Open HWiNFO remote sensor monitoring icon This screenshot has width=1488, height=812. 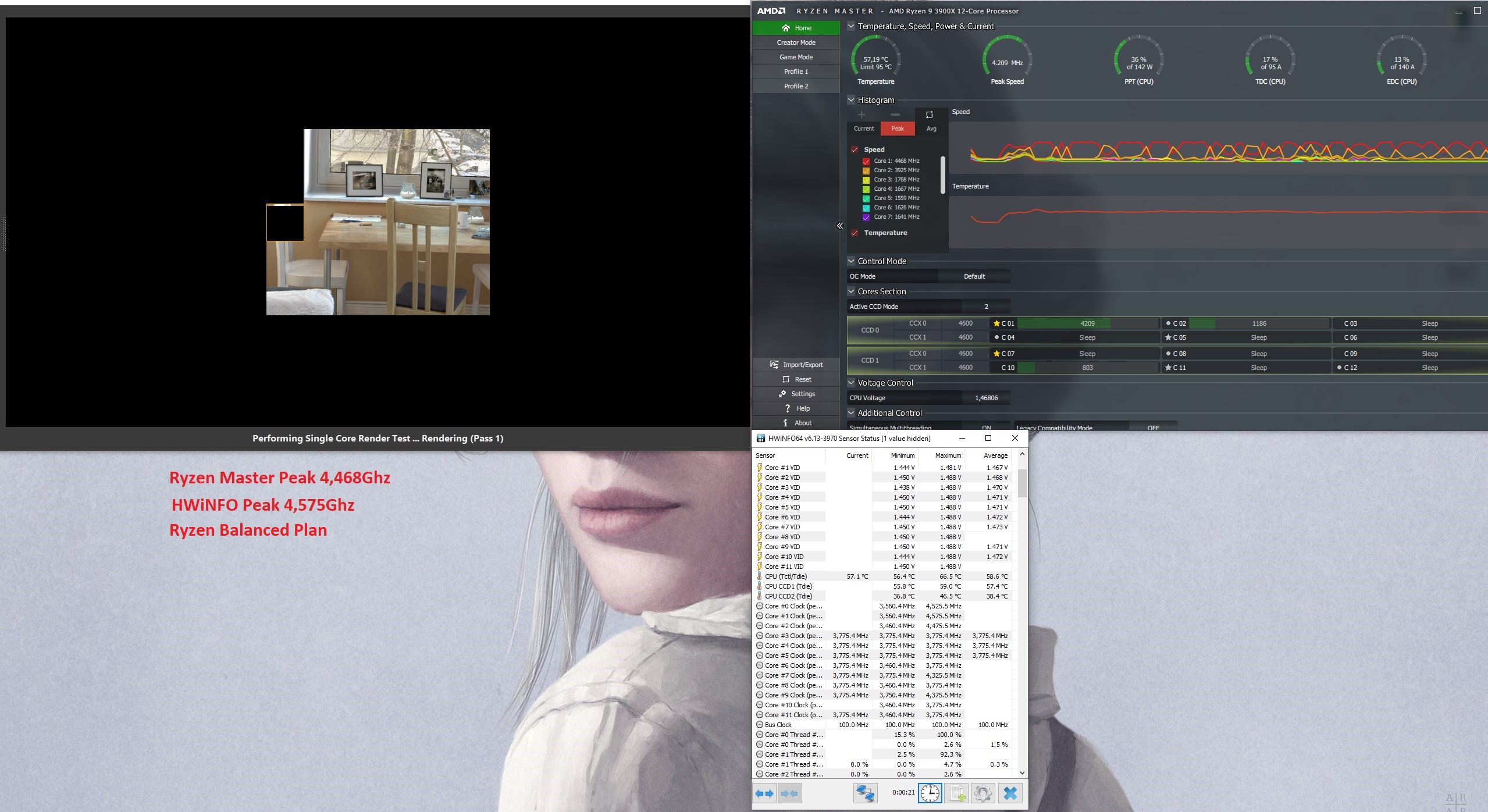(x=866, y=793)
